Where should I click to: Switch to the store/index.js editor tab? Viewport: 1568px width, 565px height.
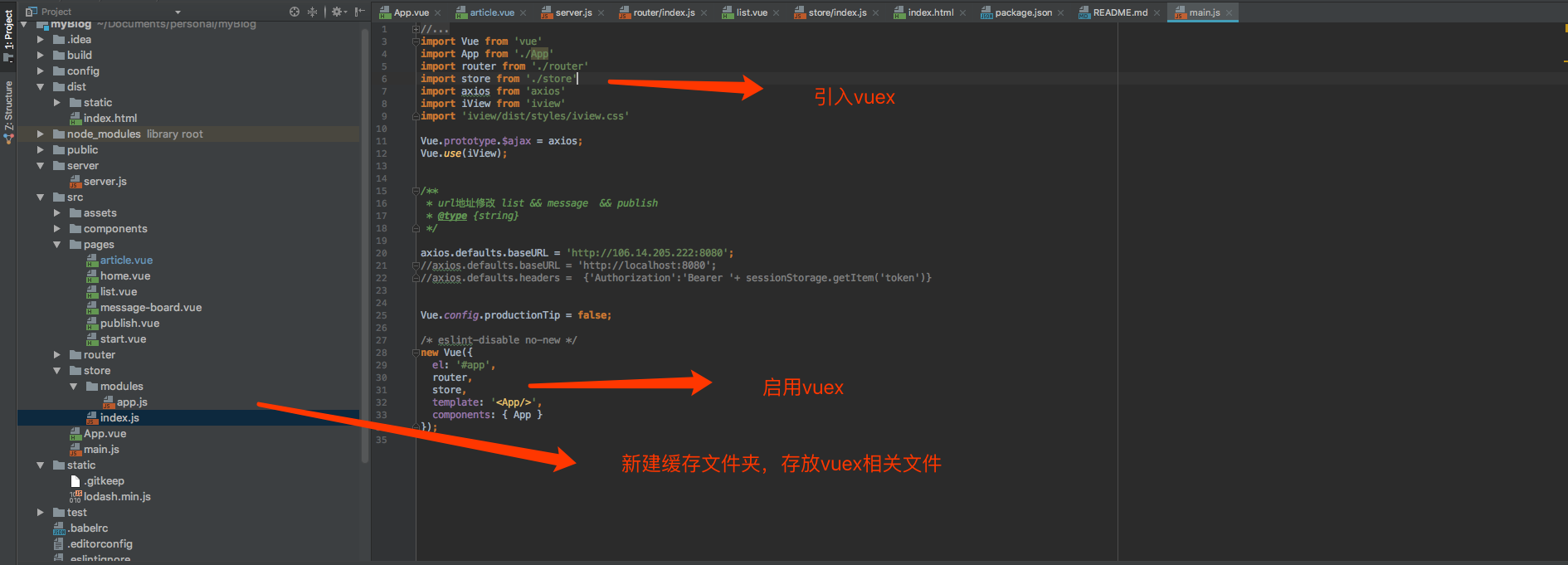(836, 12)
